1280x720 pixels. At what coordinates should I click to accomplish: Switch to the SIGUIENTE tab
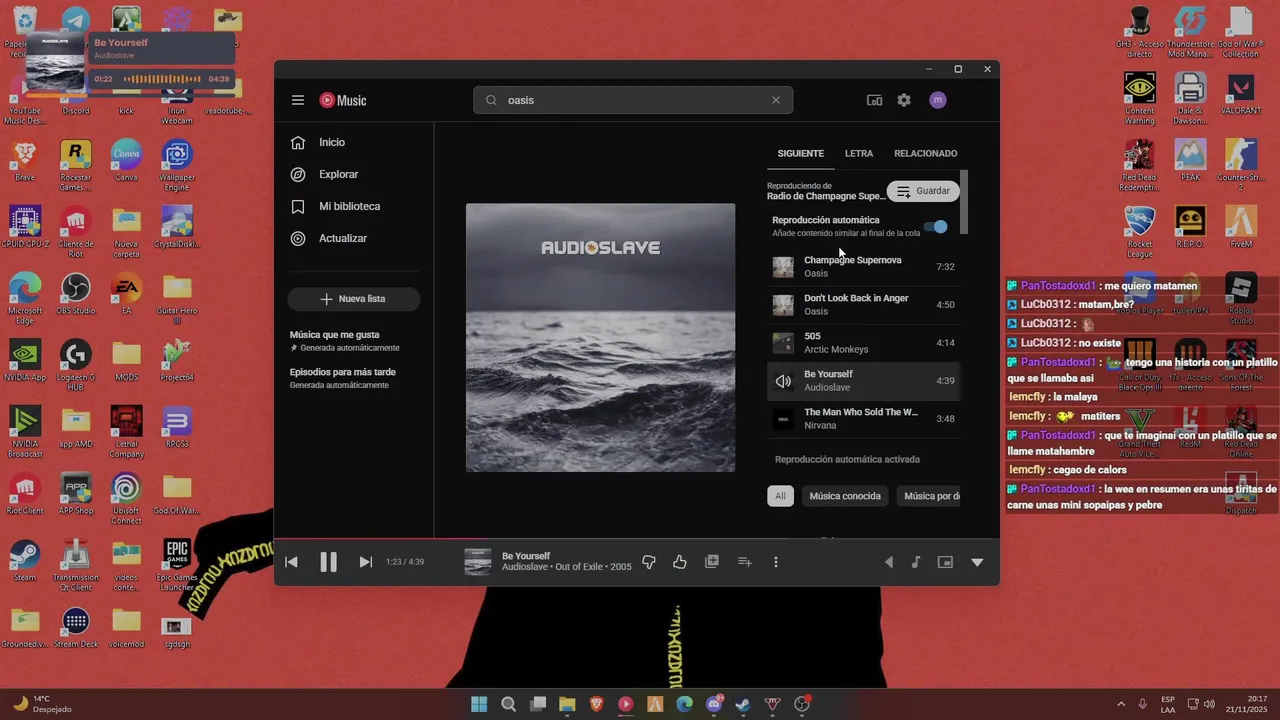(x=800, y=153)
